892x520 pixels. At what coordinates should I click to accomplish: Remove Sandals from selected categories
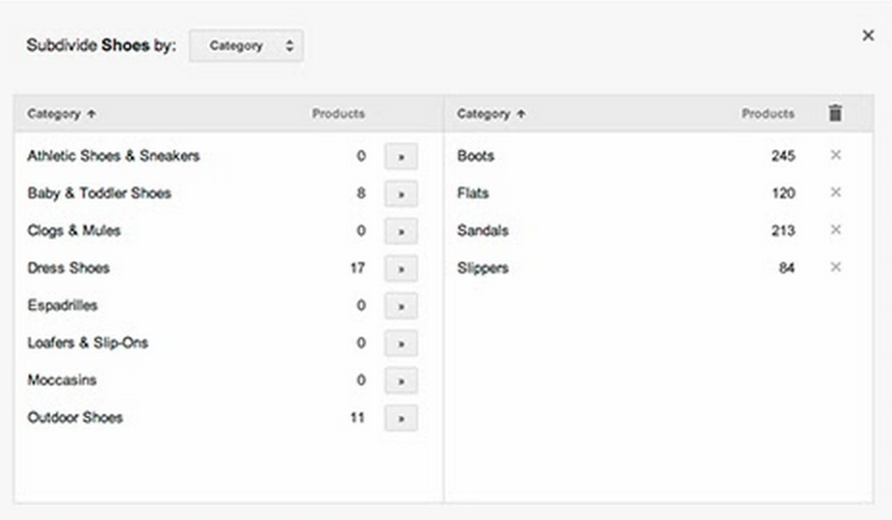pos(836,230)
